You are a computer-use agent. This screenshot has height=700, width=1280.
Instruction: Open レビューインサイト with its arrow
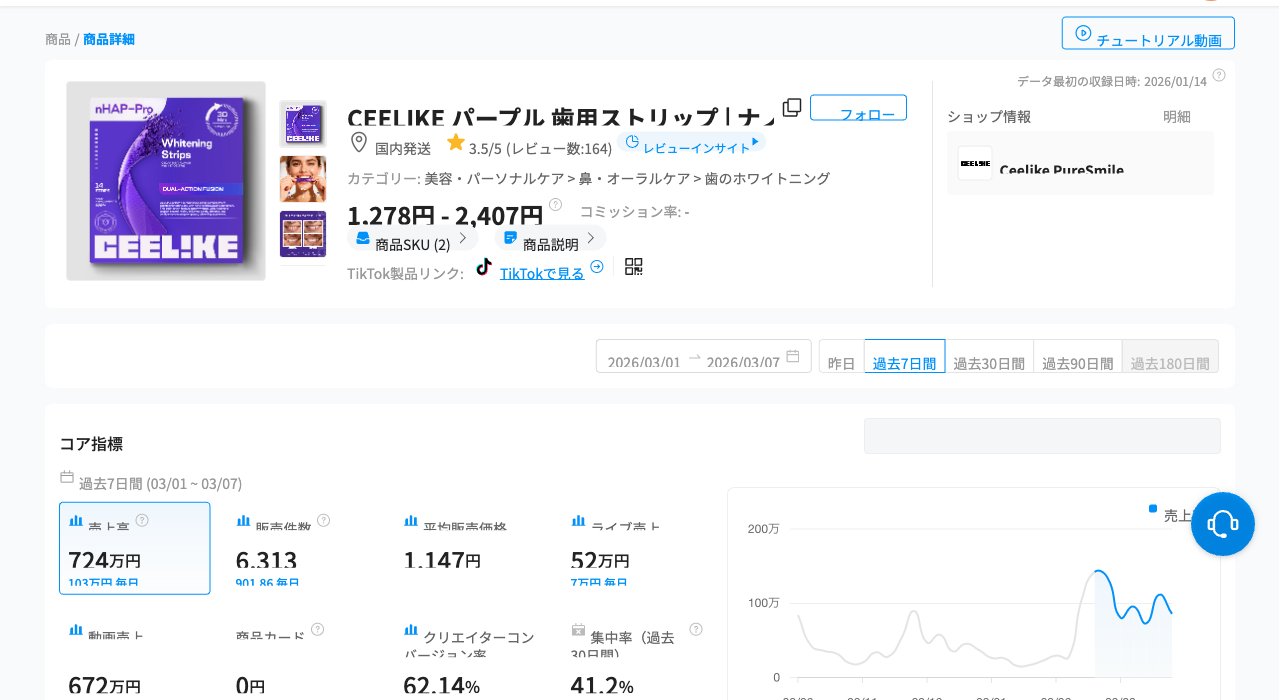692,145
